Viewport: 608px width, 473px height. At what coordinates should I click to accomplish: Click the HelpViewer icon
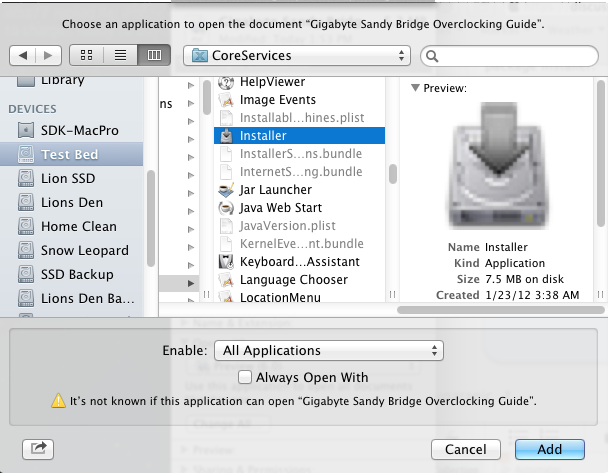click(x=226, y=82)
